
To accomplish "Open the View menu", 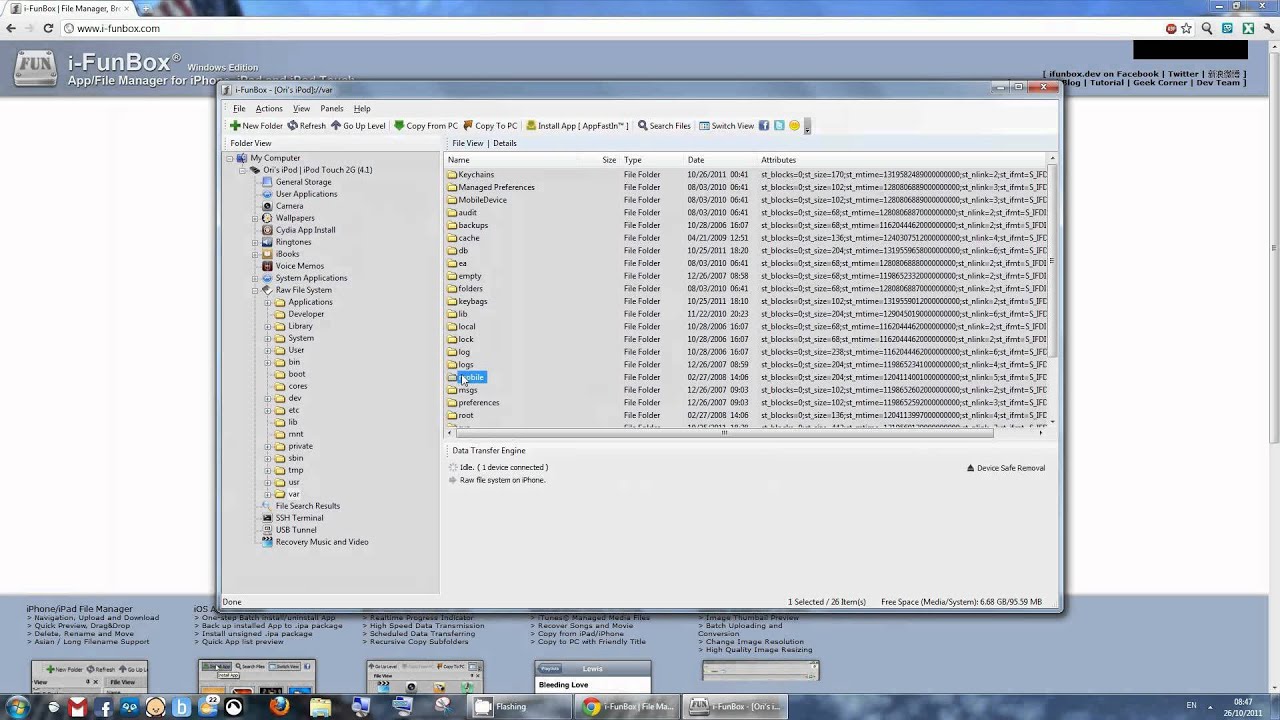I will tap(301, 108).
